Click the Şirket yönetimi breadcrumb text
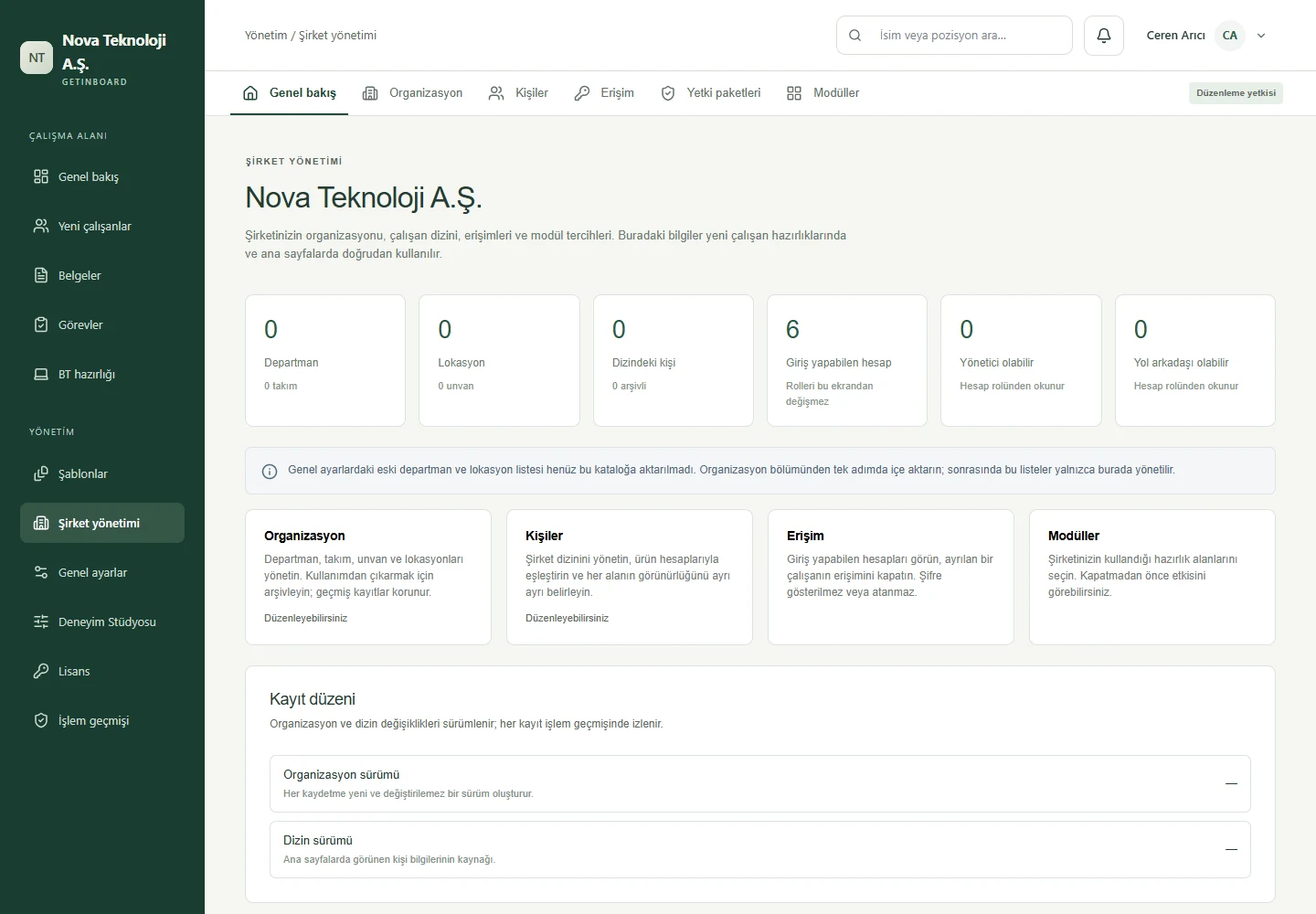Viewport: 1316px width, 914px height. [338, 36]
